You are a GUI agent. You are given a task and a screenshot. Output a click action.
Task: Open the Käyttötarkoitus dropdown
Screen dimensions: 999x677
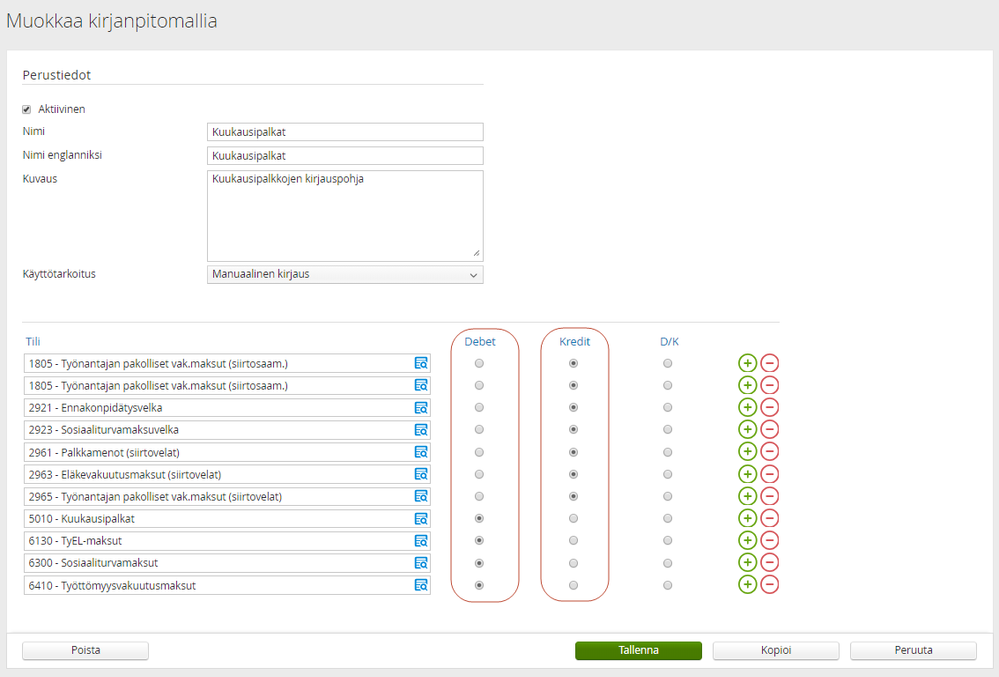[345, 274]
